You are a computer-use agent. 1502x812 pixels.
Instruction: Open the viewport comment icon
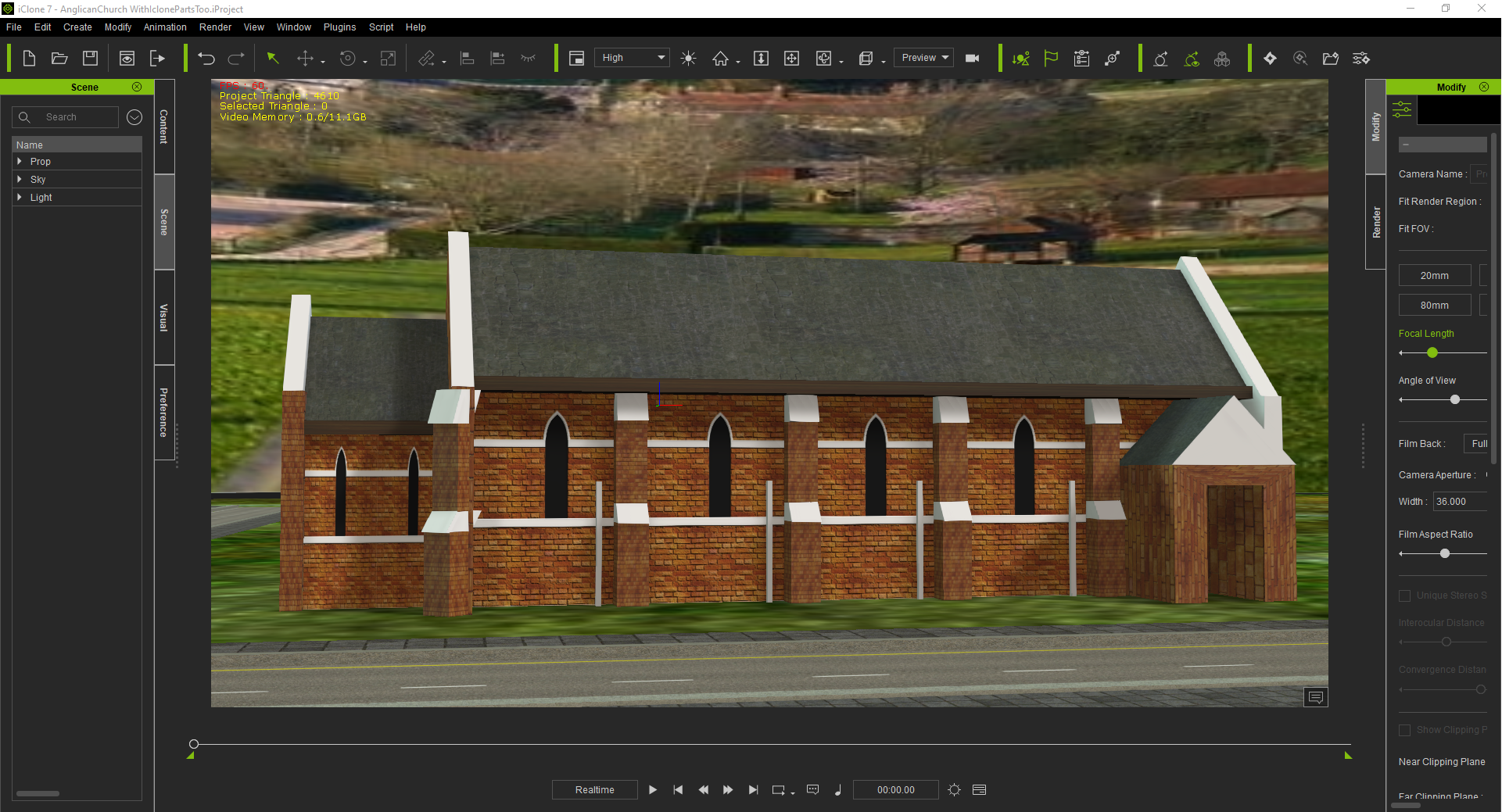coord(1316,697)
